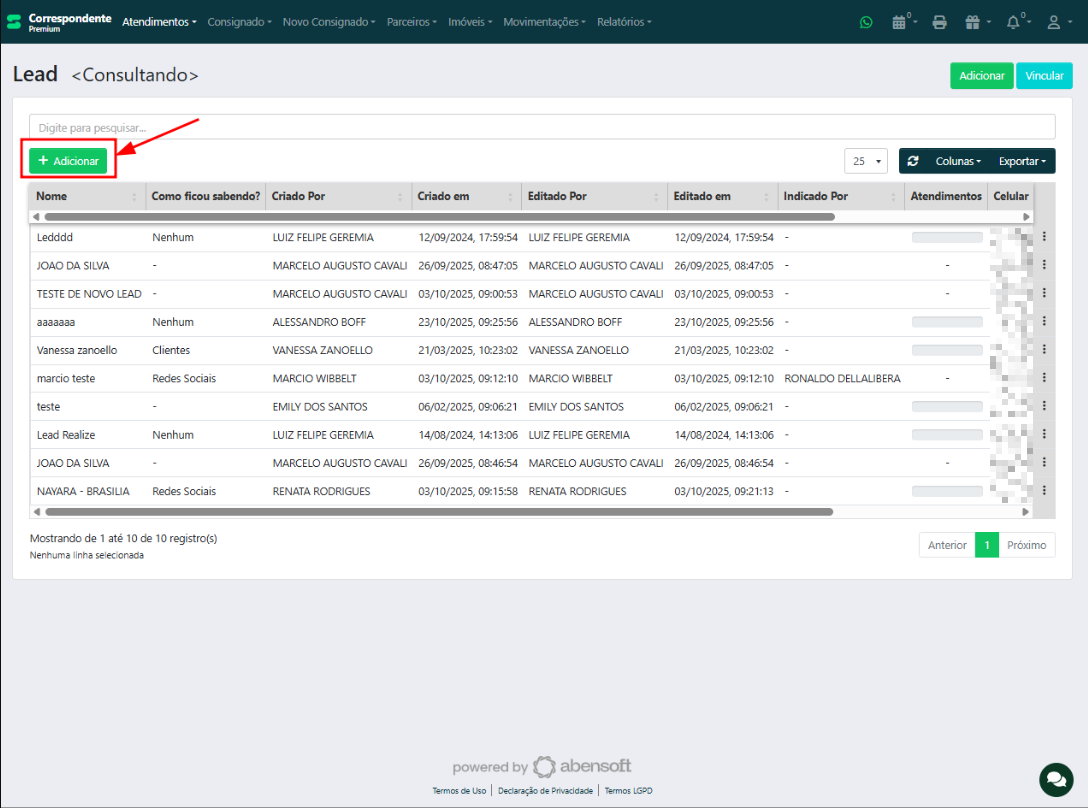
Task: Click the calendar icon in the header
Action: (901, 22)
